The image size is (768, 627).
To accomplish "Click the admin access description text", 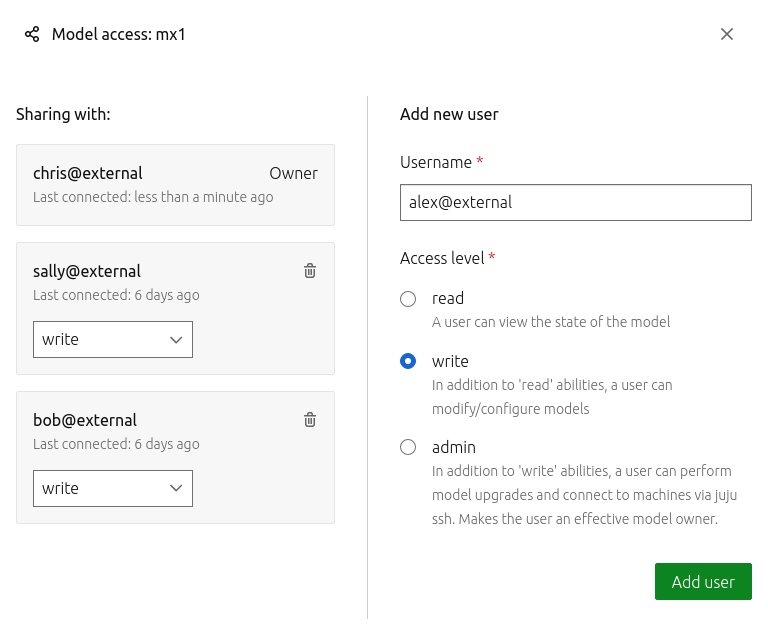I will point(582,495).
